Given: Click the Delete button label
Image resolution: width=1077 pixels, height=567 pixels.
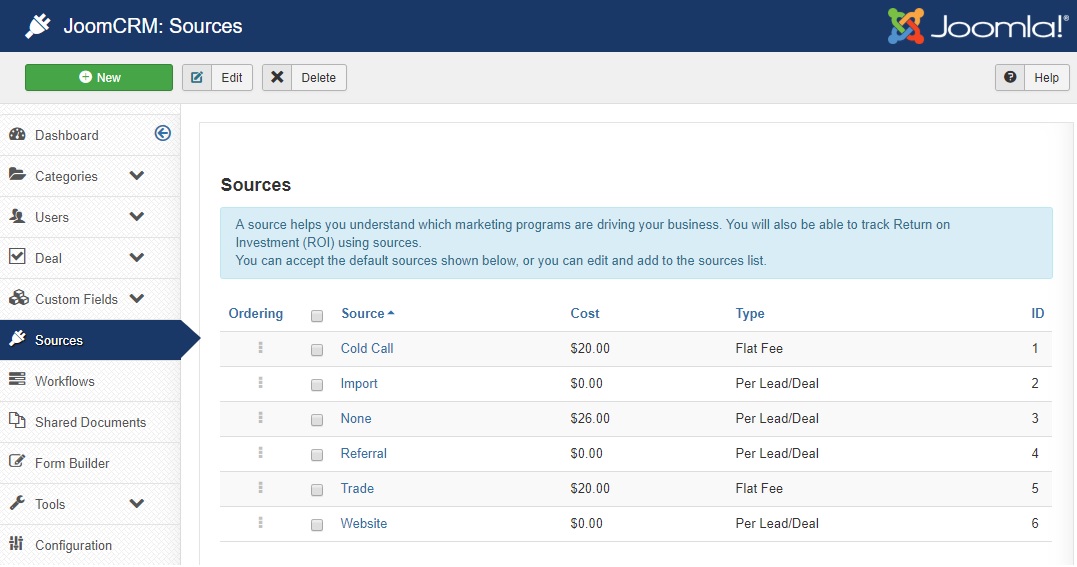Looking at the screenshot, I should 319,78.
